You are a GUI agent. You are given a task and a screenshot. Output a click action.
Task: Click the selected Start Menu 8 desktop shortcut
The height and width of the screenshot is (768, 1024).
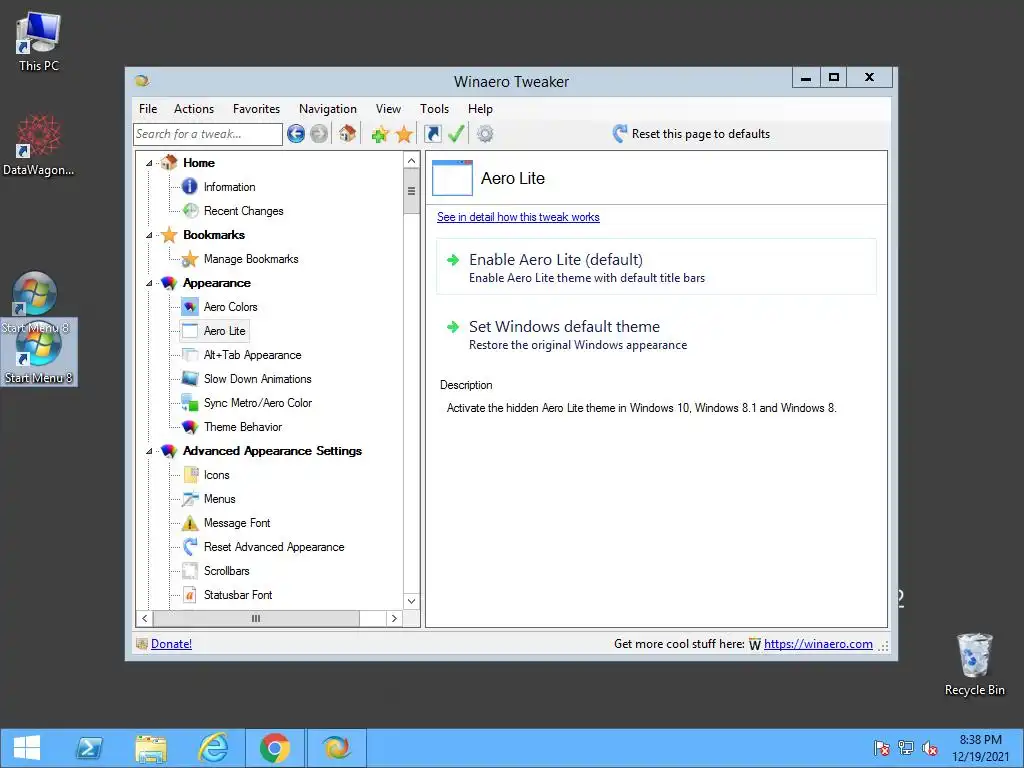coord(39,353)
